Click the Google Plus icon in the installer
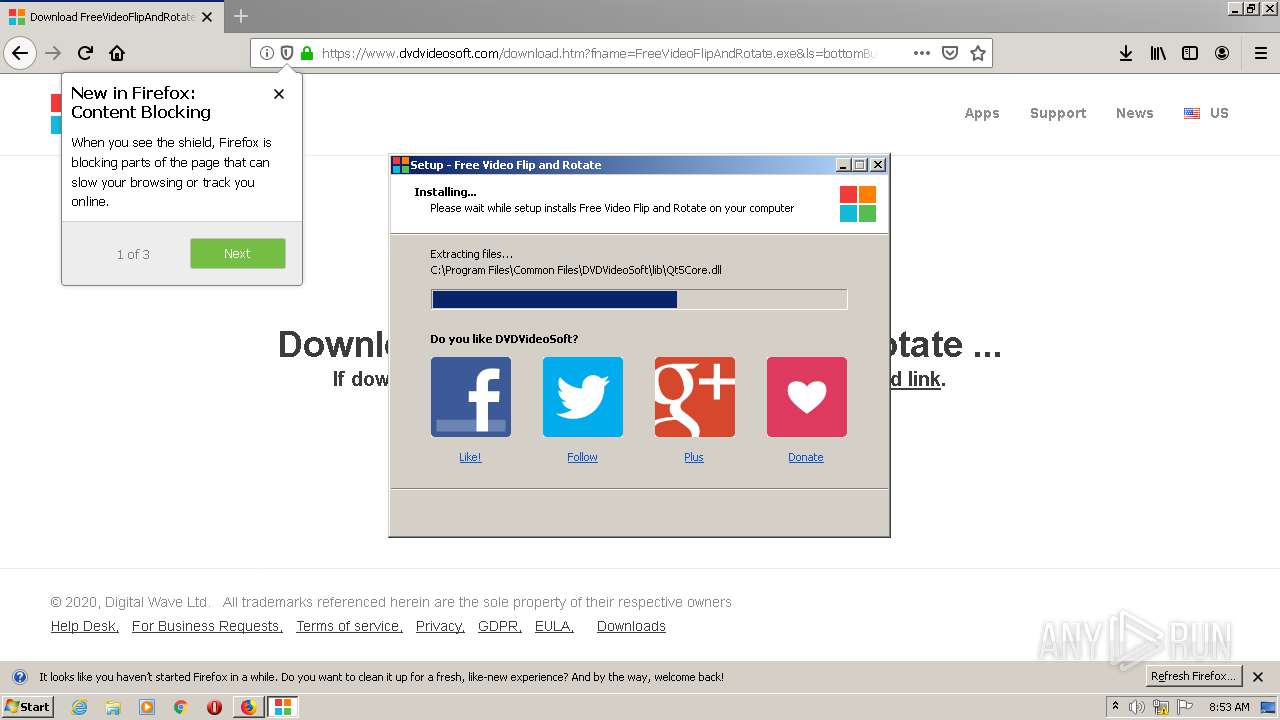Viewport: 1280px width, 720px height. 695,397
